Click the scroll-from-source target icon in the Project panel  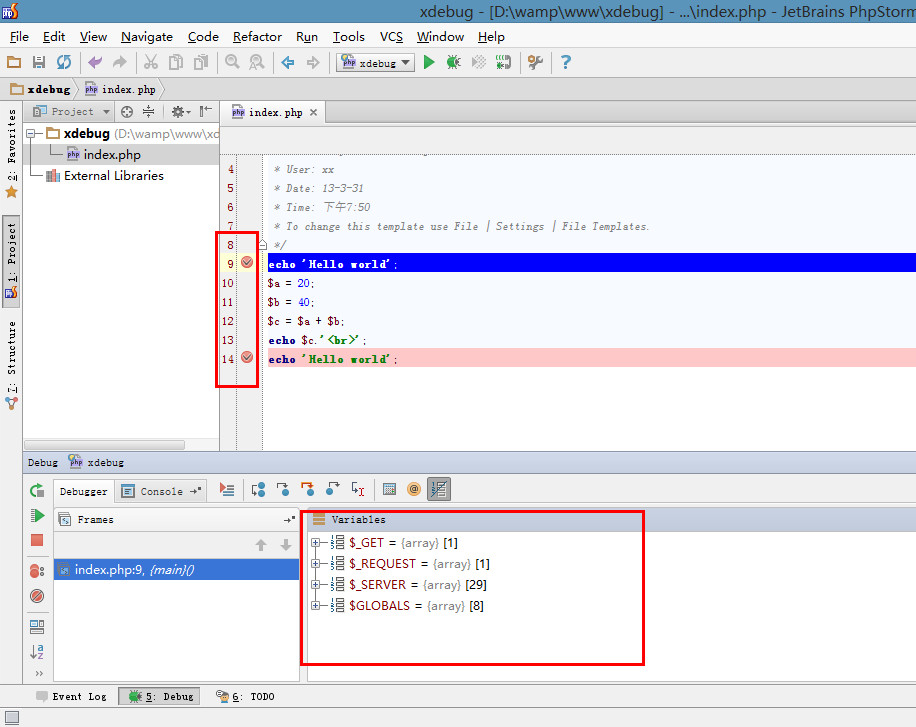[x=127, y=112]
